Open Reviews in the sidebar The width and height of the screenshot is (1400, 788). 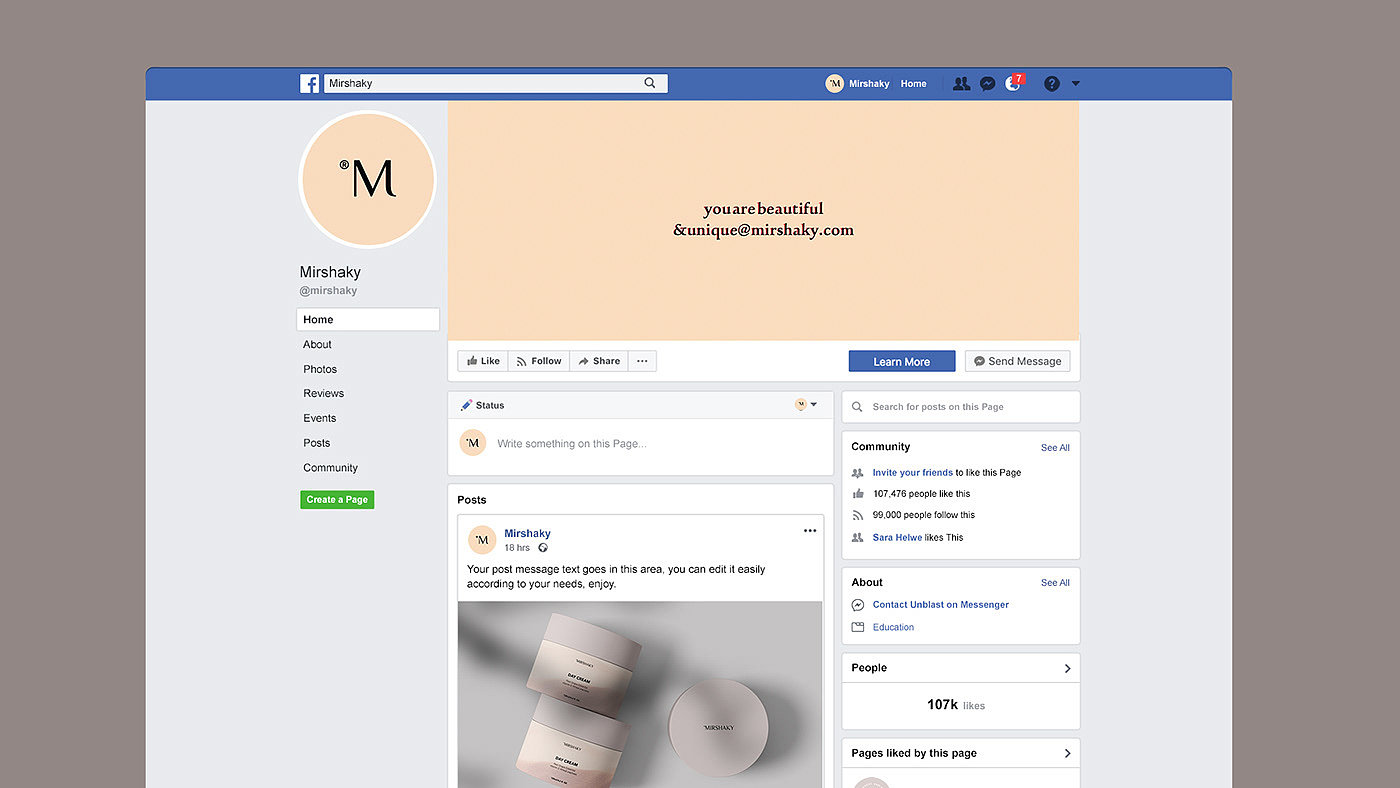tap(323, 394)
